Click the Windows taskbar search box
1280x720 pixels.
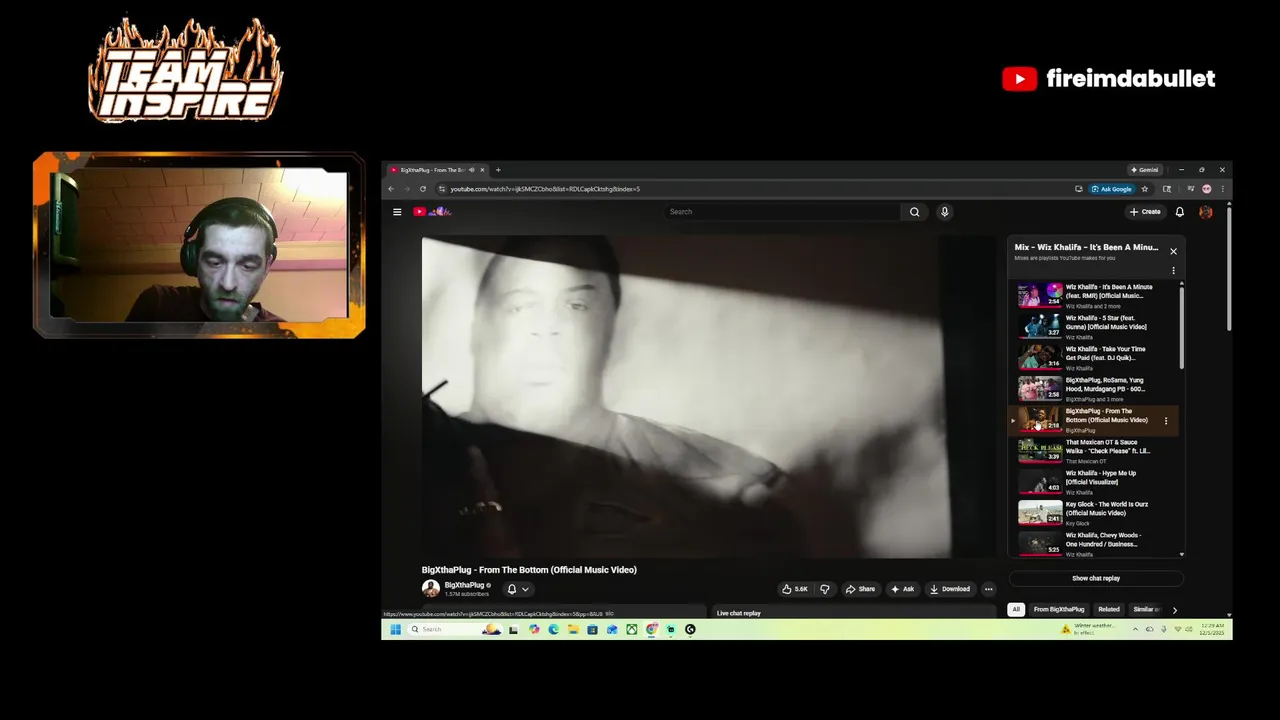455,629
